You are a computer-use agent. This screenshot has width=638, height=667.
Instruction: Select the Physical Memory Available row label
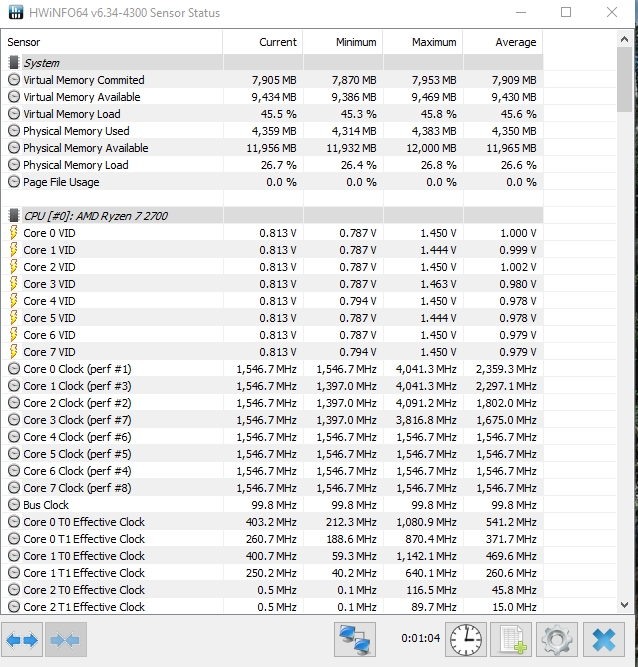click(85, 148)
